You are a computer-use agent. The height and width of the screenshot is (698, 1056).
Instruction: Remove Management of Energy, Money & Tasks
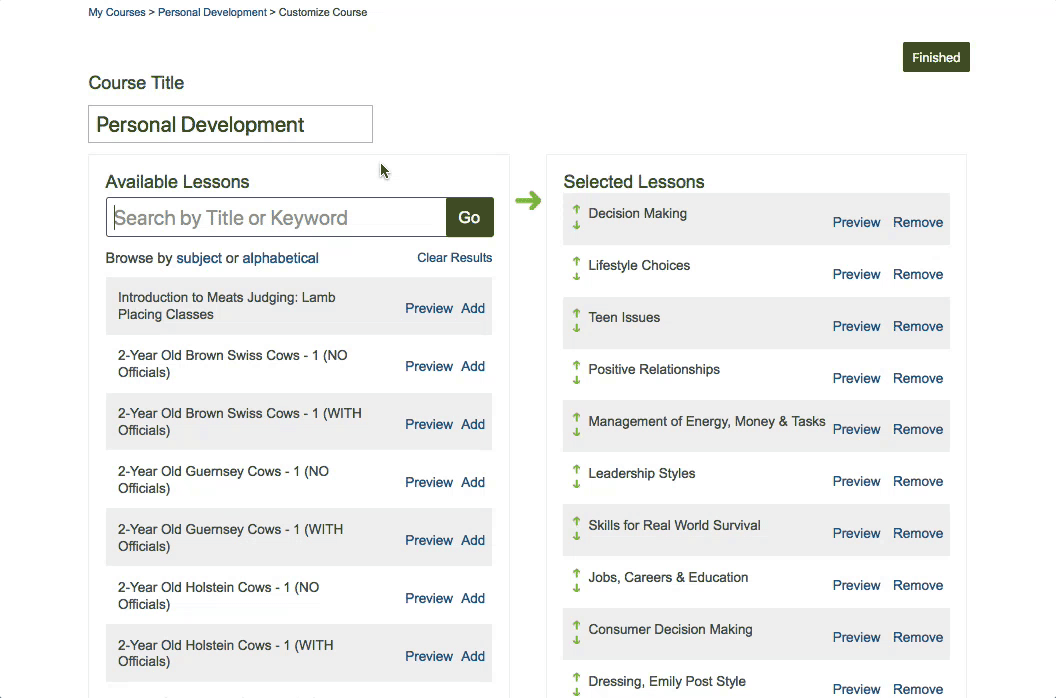click(x=918, y=429)
